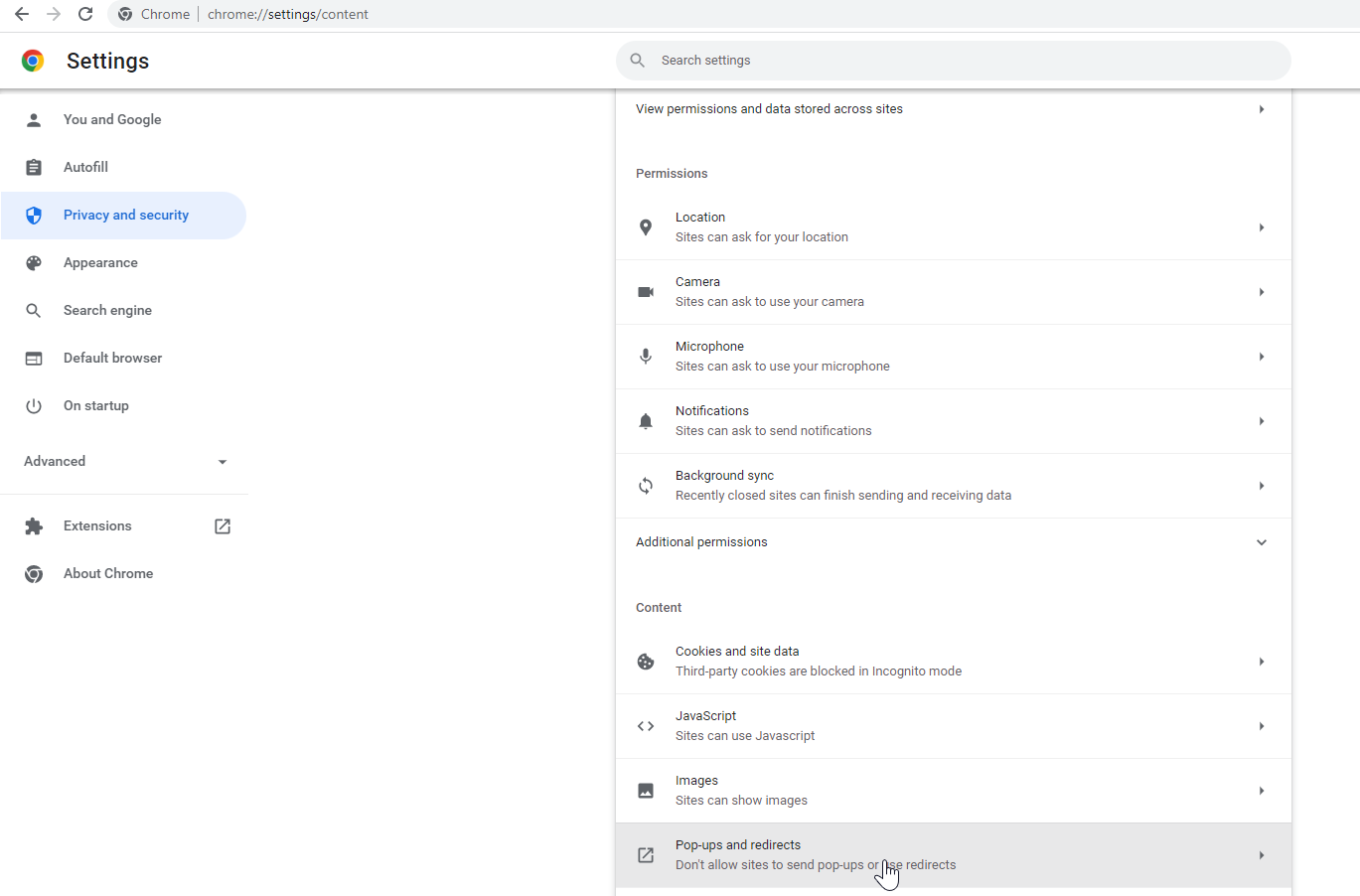Select the Background sync icon

point(646,485)
